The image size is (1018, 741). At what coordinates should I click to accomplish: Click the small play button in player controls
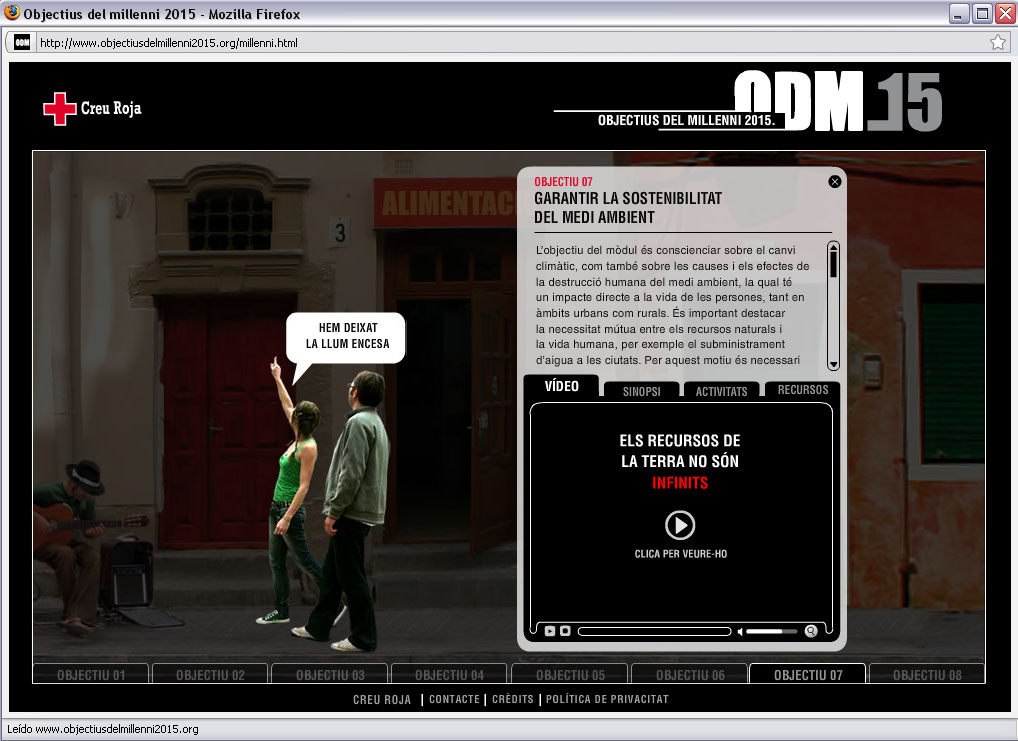550,631
